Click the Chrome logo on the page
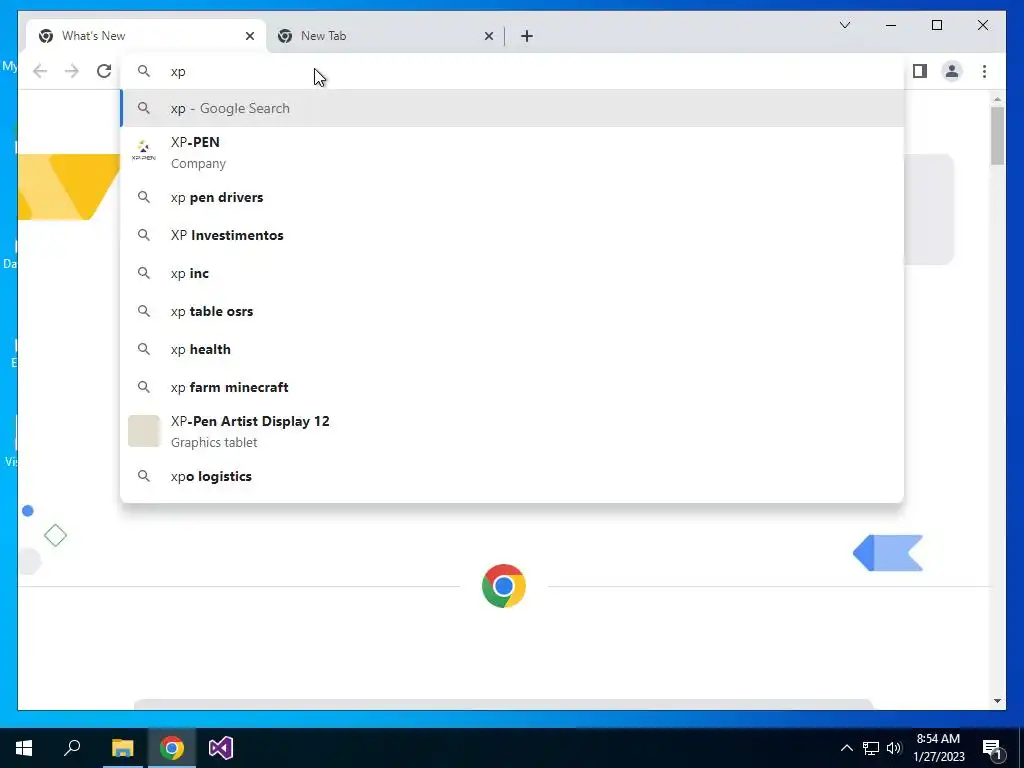Viewport: 1024px width, 768px height. pos(504,586)
